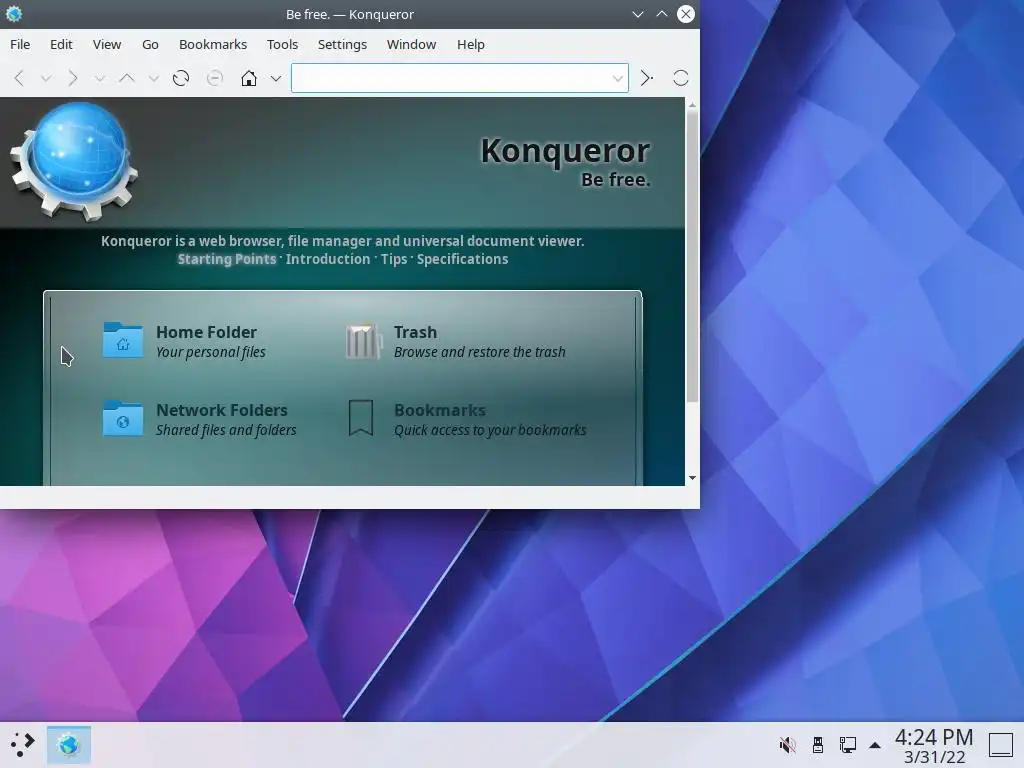Click the scrollbar down arrow

[x=692, y=478]
